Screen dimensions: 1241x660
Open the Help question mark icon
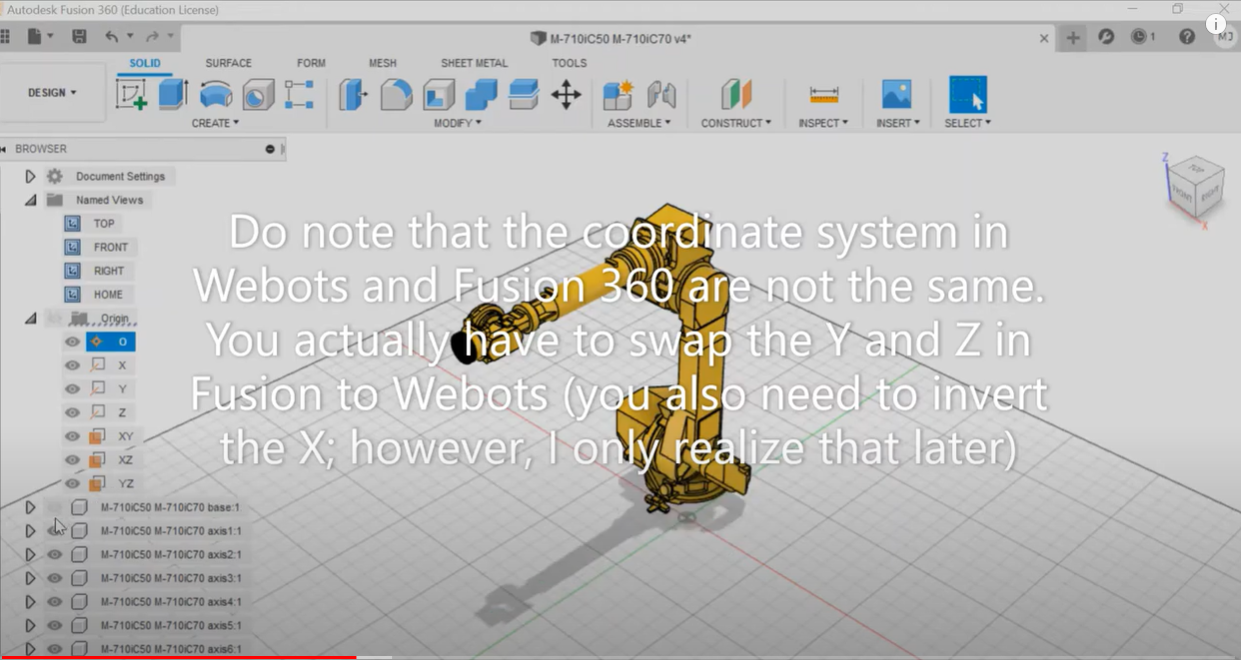1187,37
